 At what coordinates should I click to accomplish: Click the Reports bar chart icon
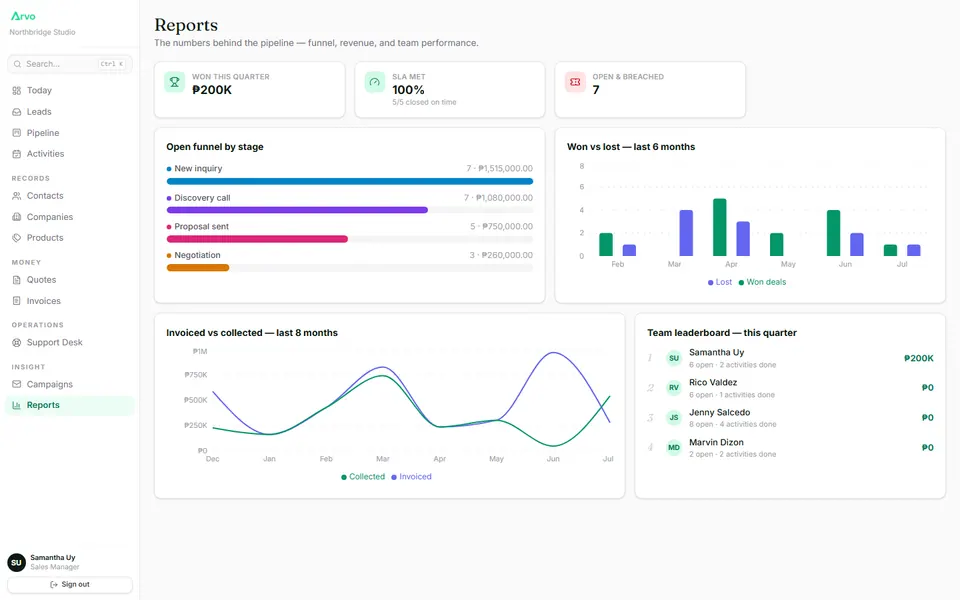[17, 405]
